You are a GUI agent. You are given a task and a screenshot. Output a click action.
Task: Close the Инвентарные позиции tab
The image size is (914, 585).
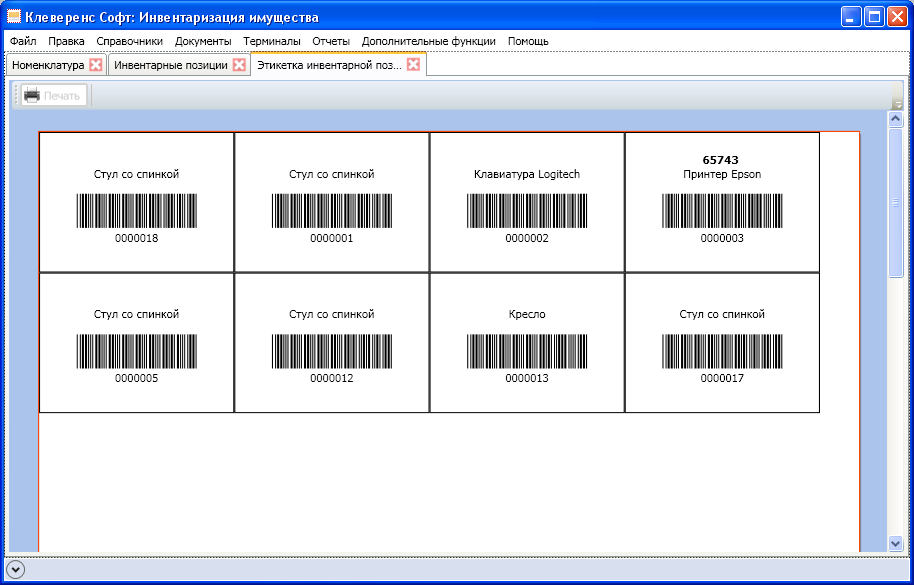(x=239, y=65)
